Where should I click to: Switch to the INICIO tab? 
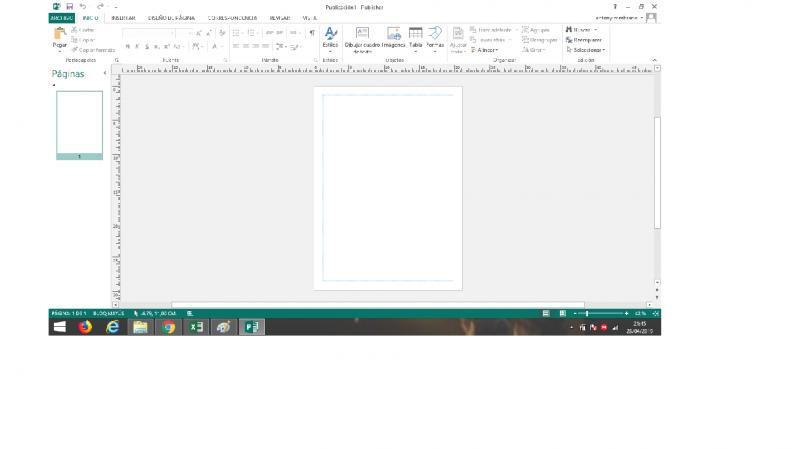coord(90,18)
